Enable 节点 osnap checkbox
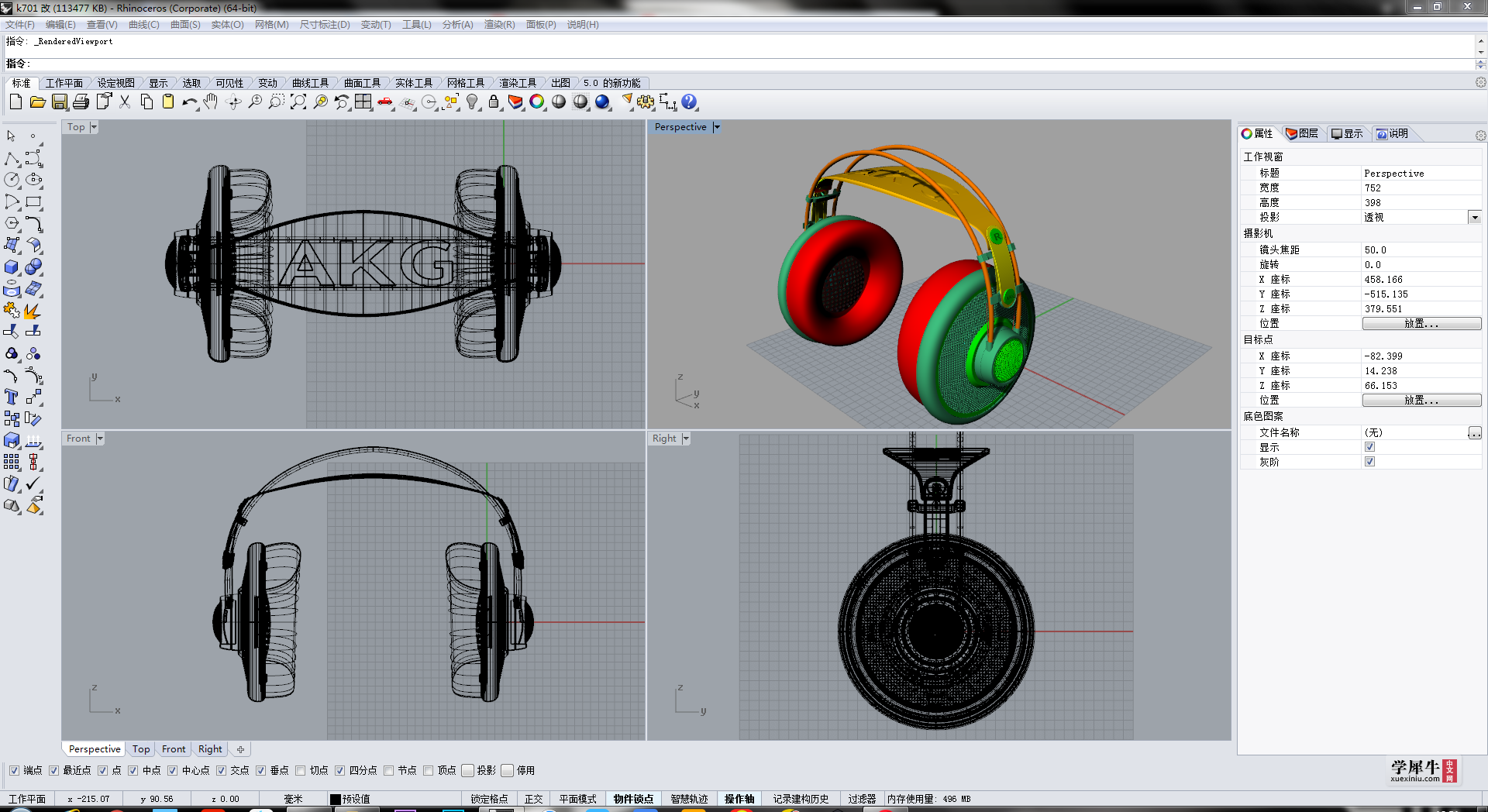Screen dimensions: 1488x812 coord(388,770)
